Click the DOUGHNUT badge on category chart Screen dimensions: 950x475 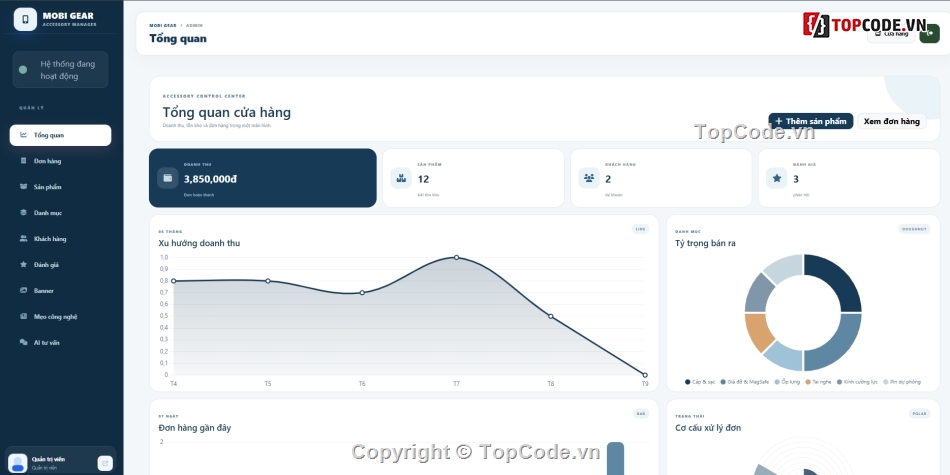[914, 229]
